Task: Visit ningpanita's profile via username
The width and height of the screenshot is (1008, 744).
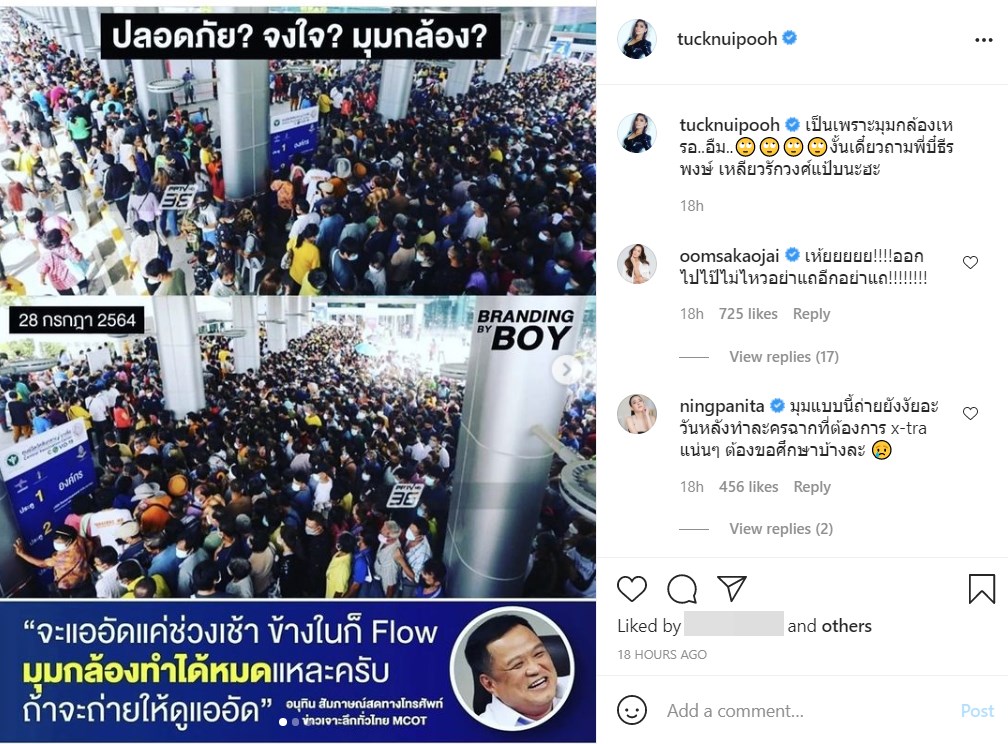Action: click(x=721, y=406)
